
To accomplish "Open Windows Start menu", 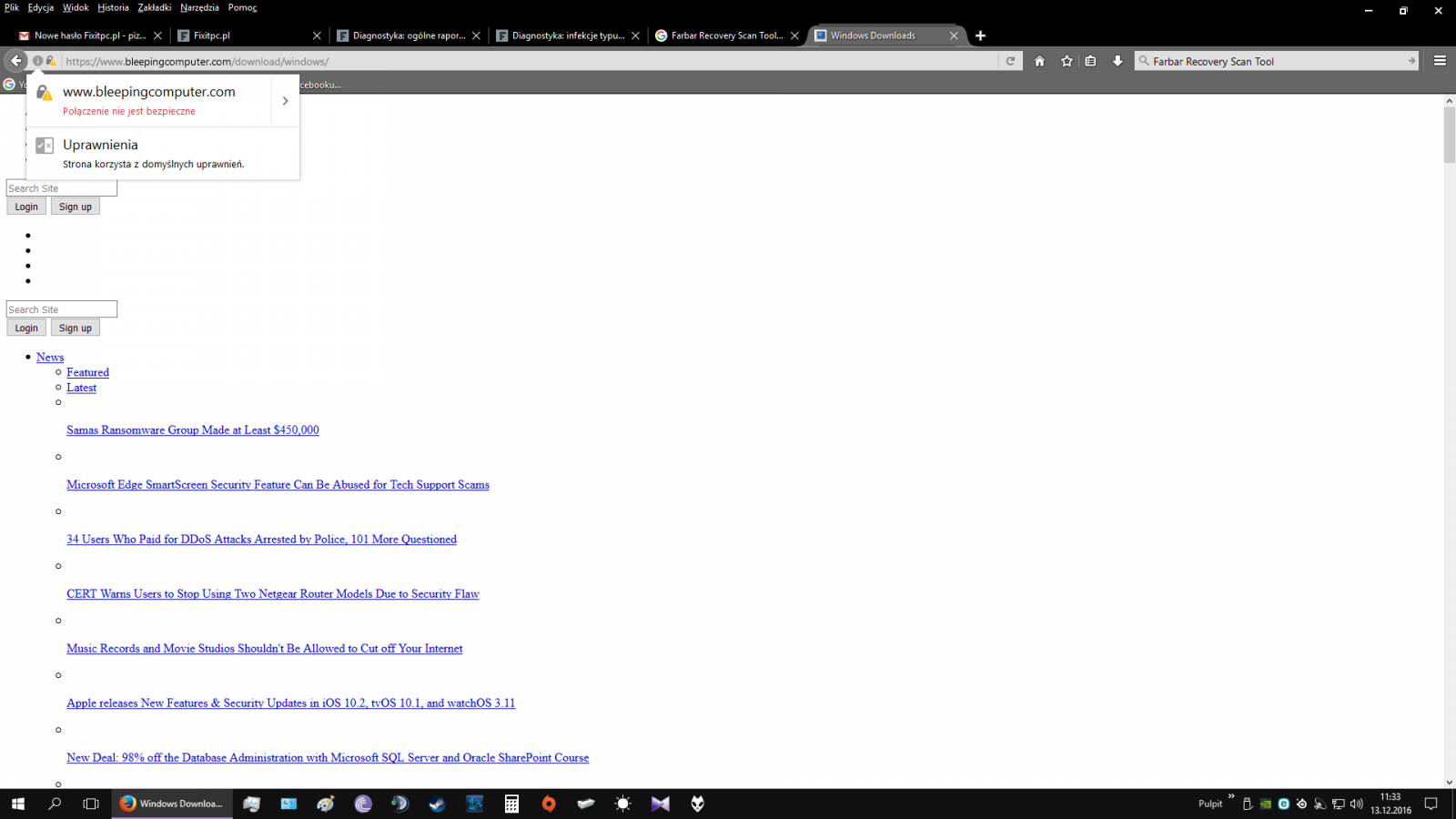I will 17,804.
